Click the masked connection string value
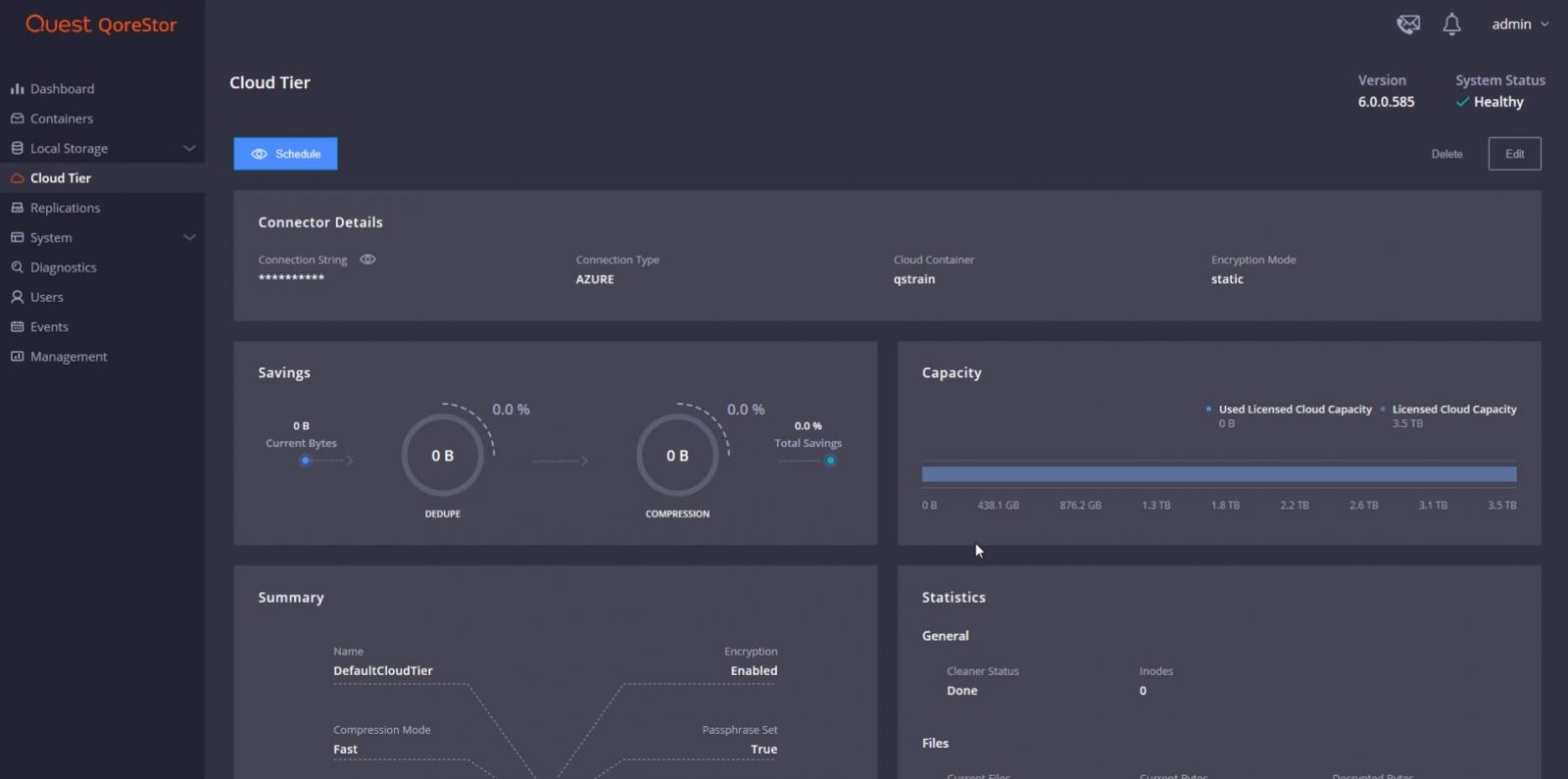The height and width of the screenshot is (779, 1568). pyautogui.click(x=291, y=278)
